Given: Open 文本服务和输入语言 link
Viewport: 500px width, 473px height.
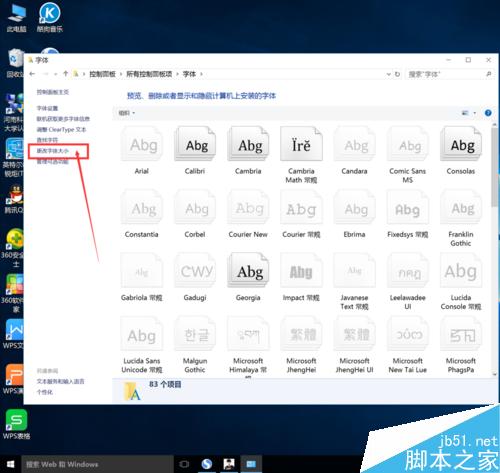Looking at the screenshot, I should pos(60,381).
